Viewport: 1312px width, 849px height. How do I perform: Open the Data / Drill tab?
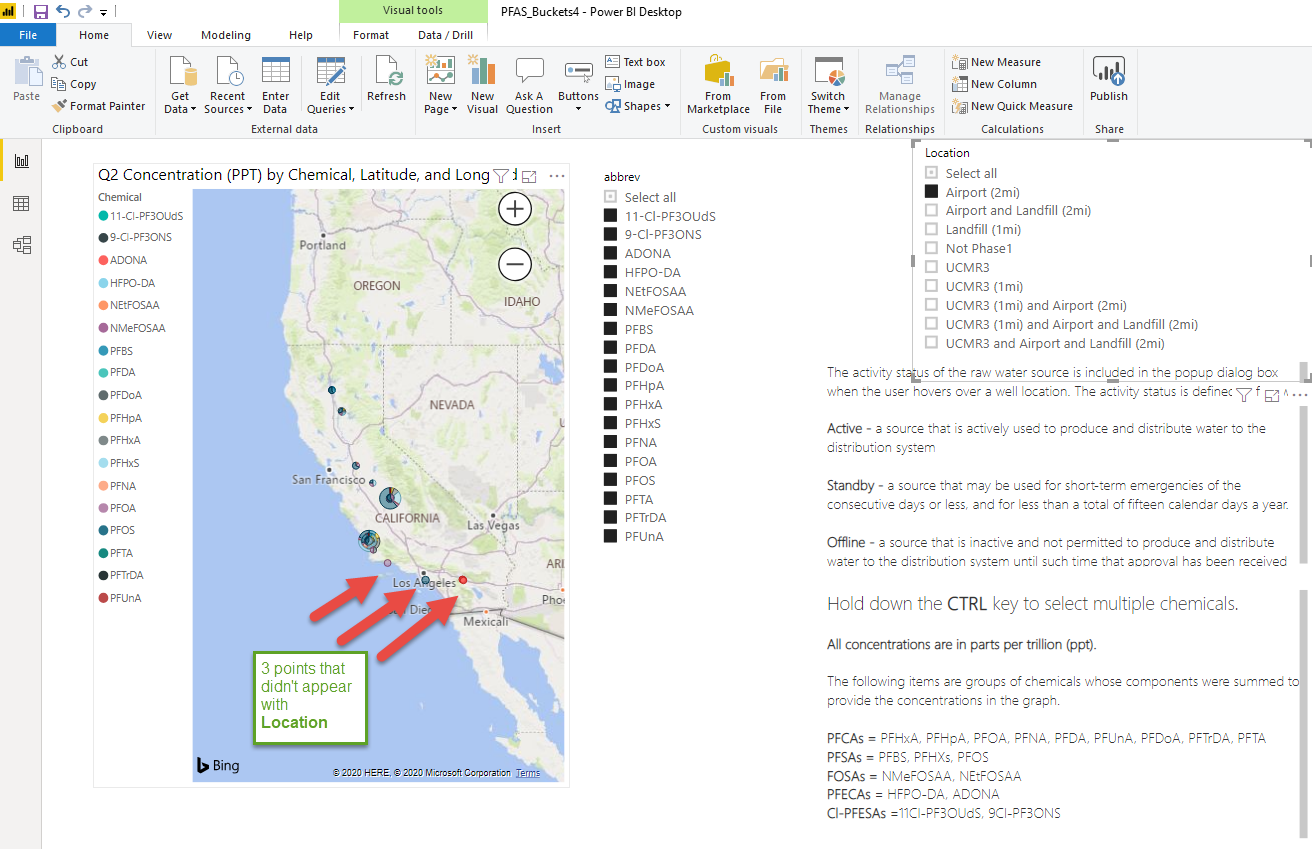[445, 35]
